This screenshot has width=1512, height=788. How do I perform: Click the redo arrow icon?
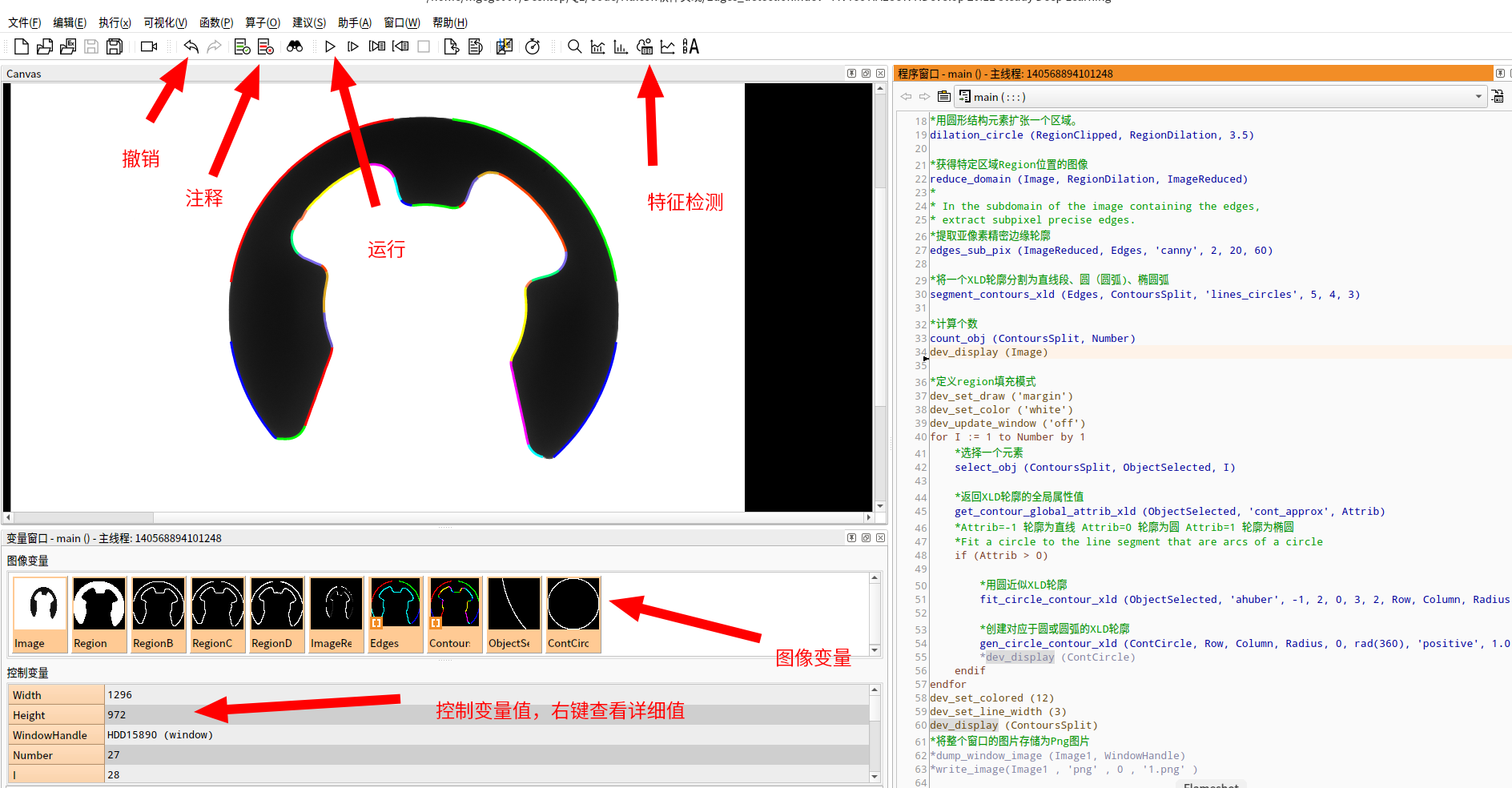pyautogui.click(x=214, y=46)
